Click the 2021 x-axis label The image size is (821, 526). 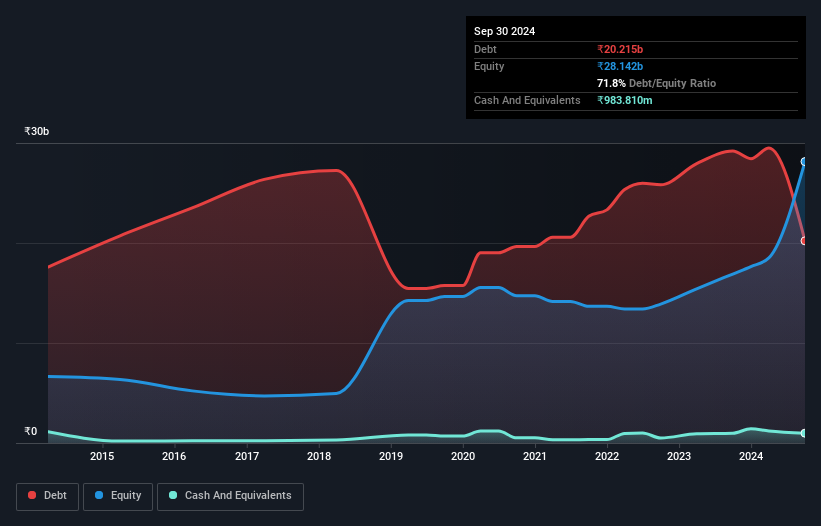(x=535, y=456)
